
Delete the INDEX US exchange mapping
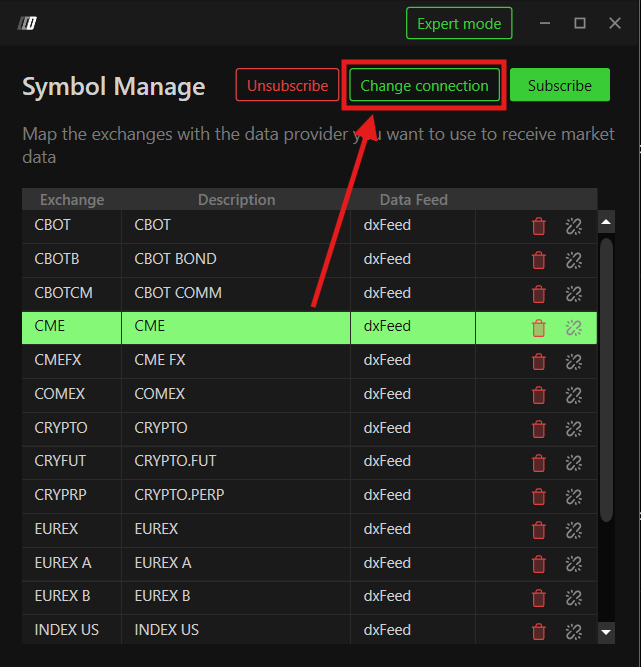tap(538, 632)
